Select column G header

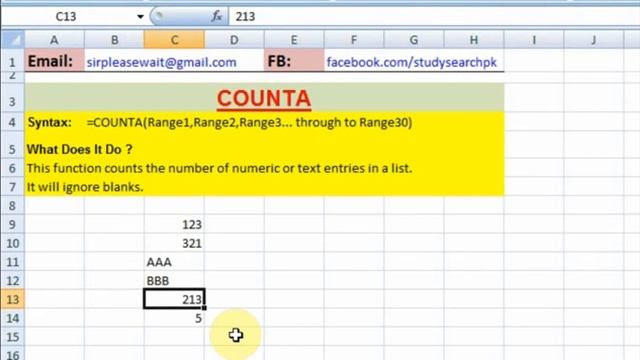[414, 40]
